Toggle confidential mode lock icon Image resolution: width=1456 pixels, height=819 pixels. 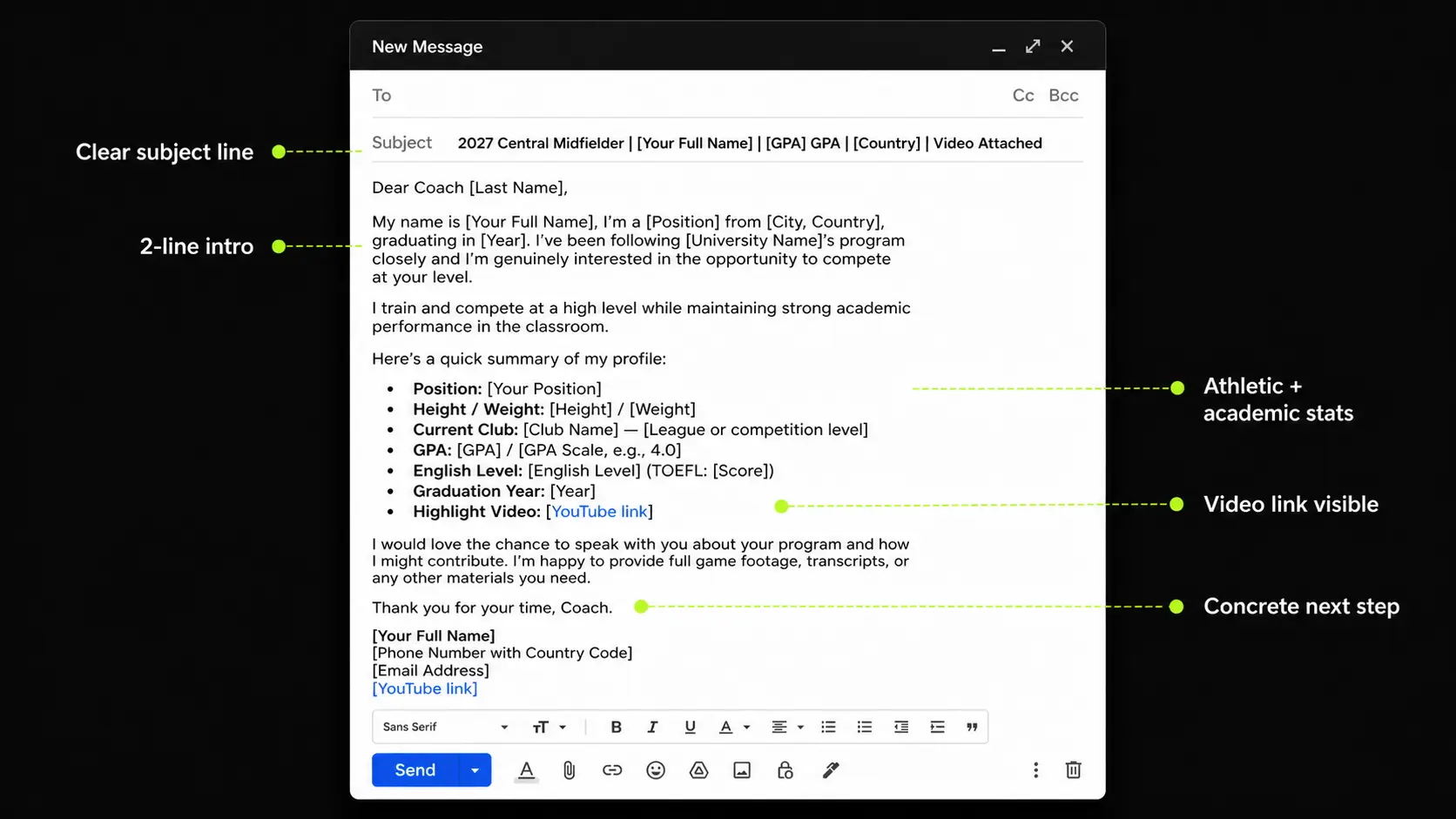click(x=785, y=770)
